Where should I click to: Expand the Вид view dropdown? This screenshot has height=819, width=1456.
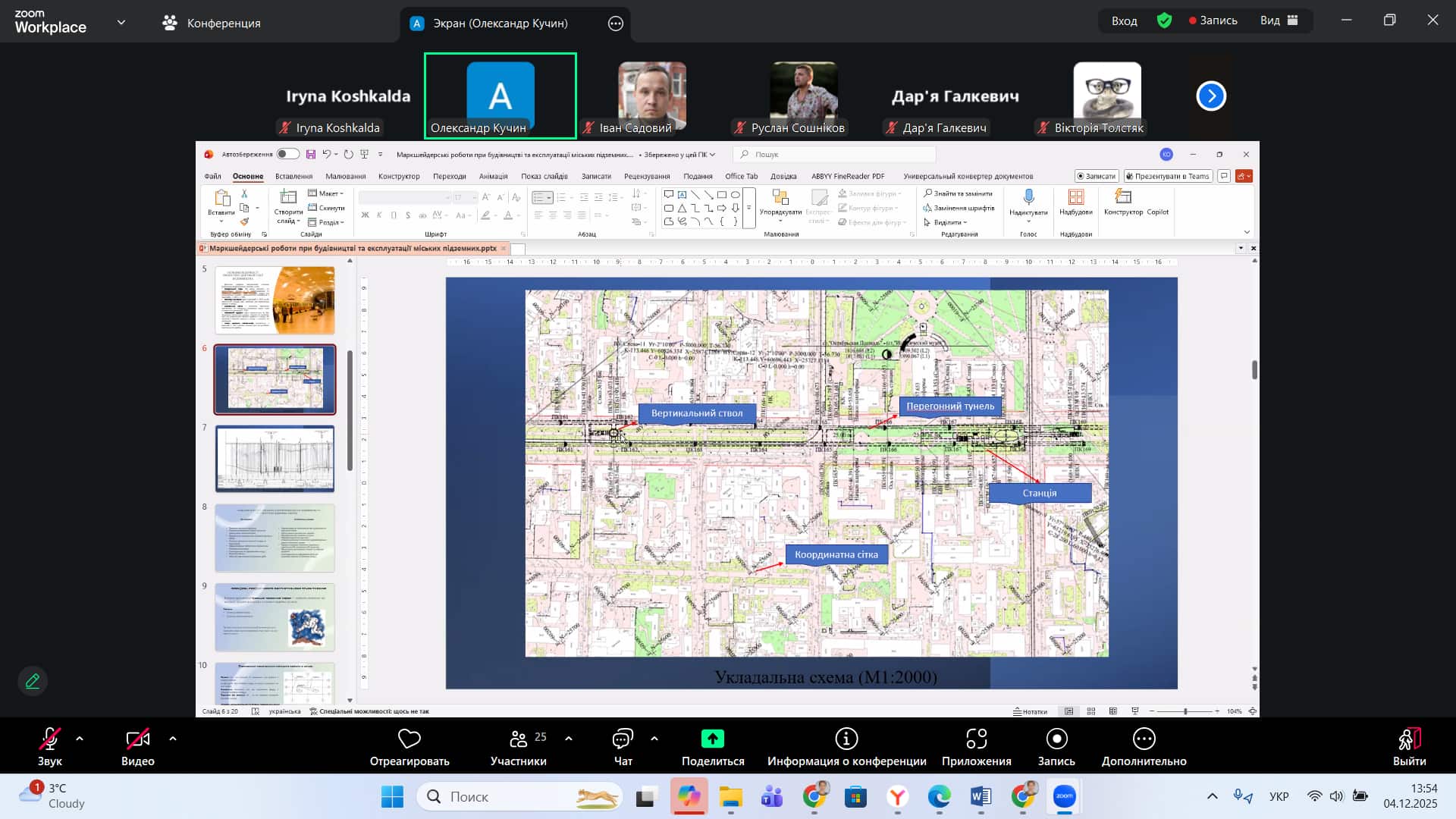pyautogui.click(x=1279, y=20)
